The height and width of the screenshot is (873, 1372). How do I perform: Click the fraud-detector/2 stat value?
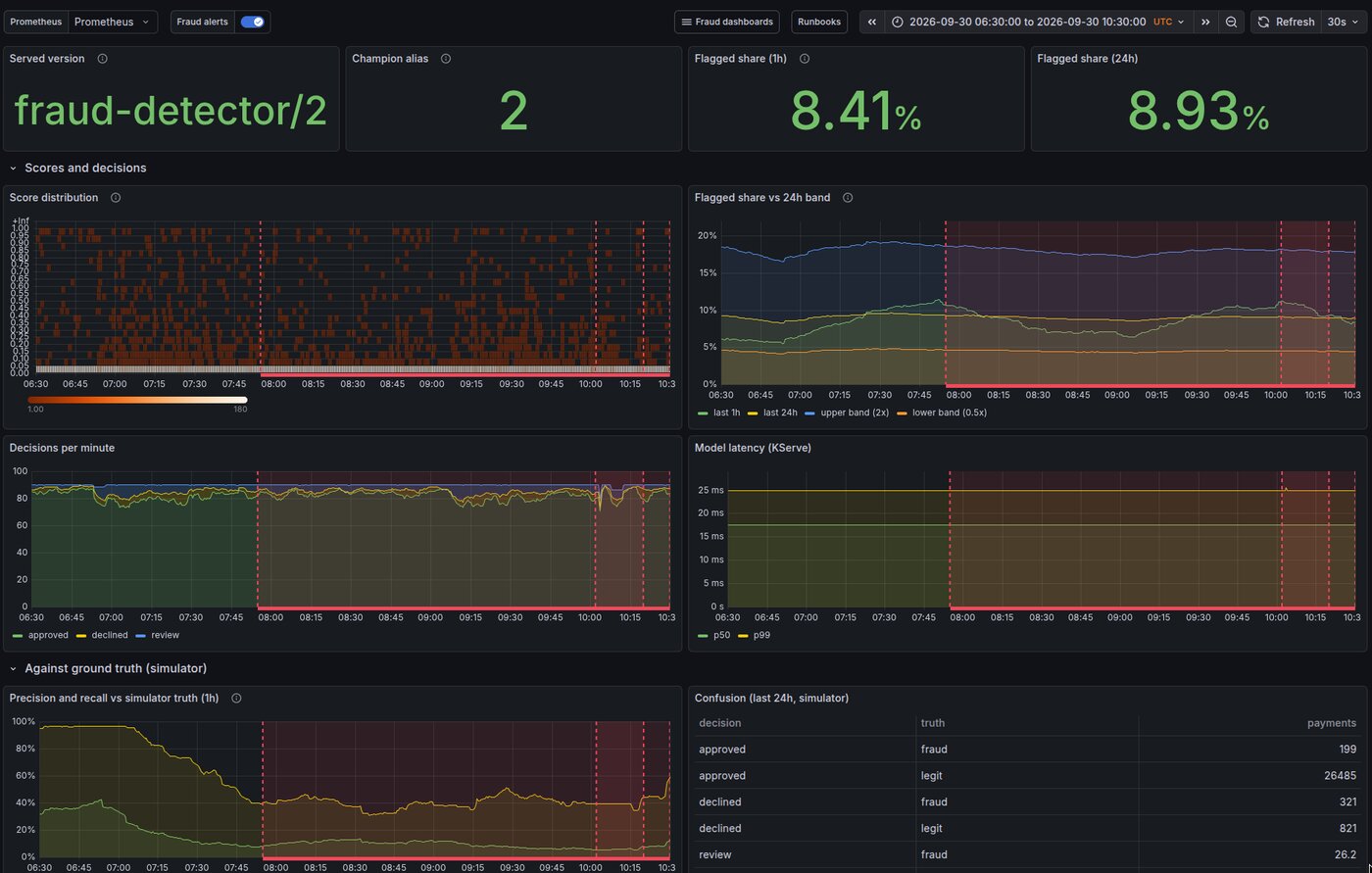tap(171, 111)
